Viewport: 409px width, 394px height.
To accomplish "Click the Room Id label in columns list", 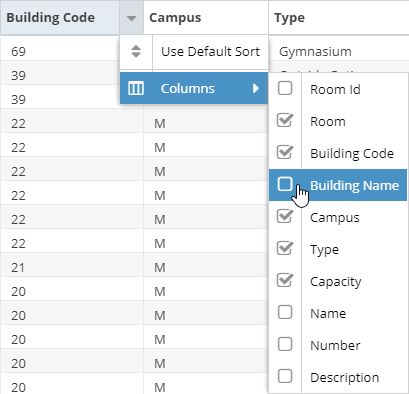I will point(335,89).
